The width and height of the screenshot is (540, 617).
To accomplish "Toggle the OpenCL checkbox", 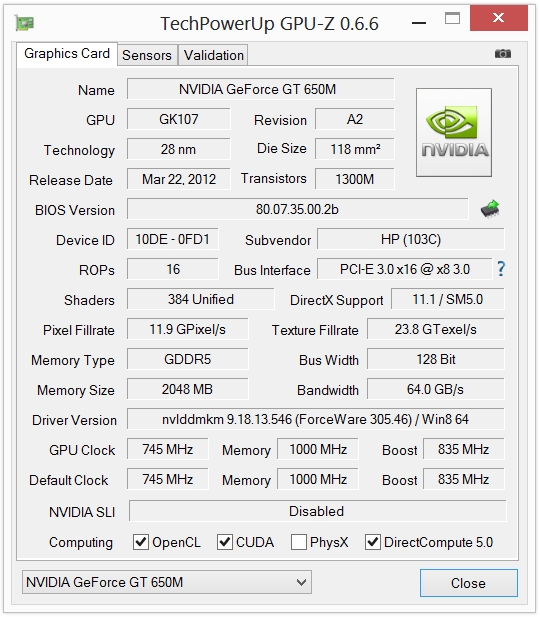I will (141, 542).
